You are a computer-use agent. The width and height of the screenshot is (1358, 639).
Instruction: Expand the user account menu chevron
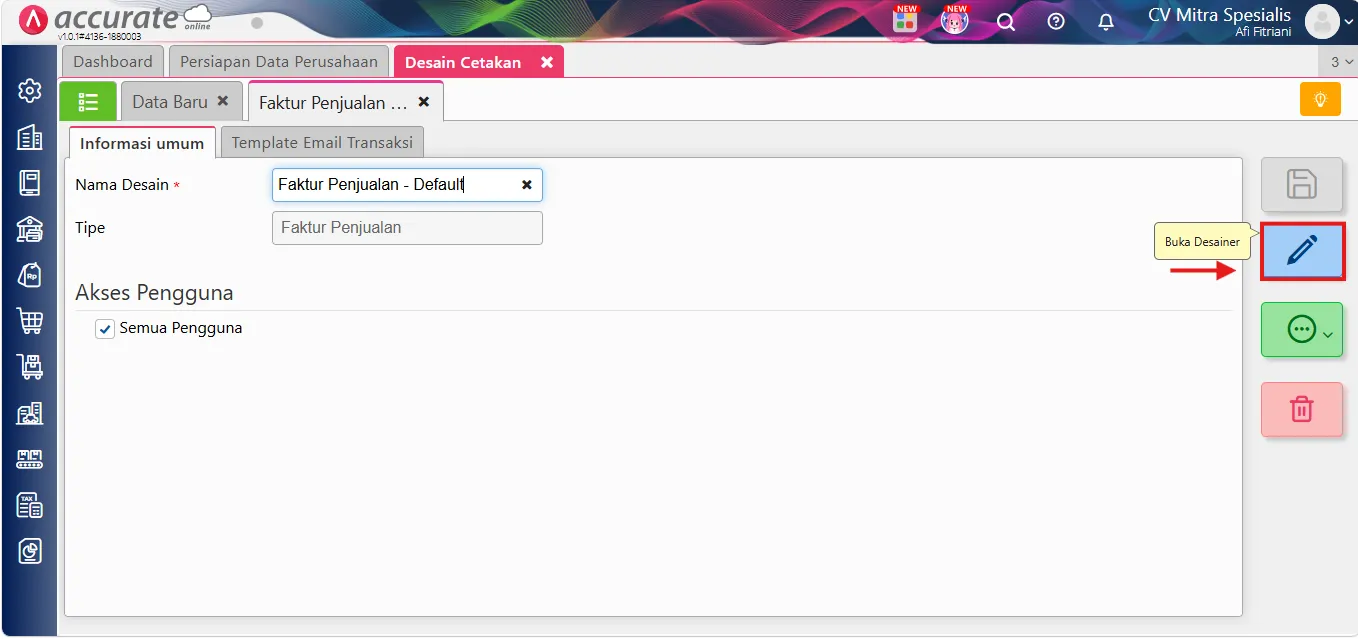coord(1347,23)
